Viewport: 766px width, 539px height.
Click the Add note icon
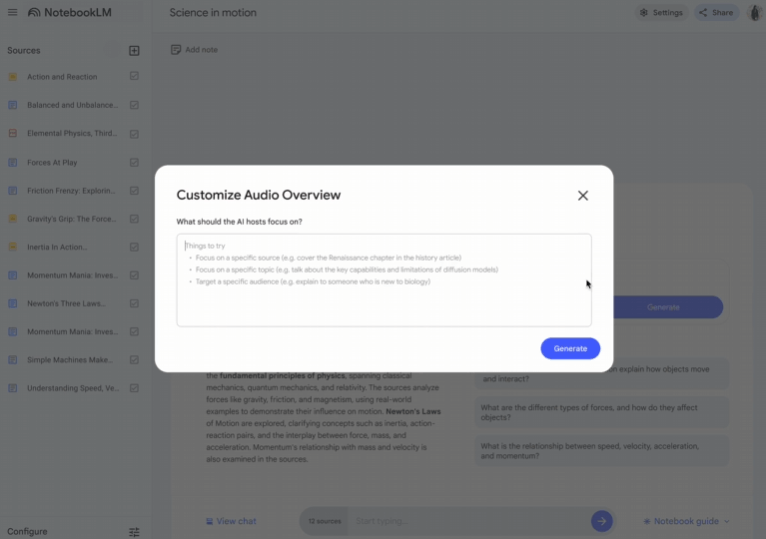[176, 49]
